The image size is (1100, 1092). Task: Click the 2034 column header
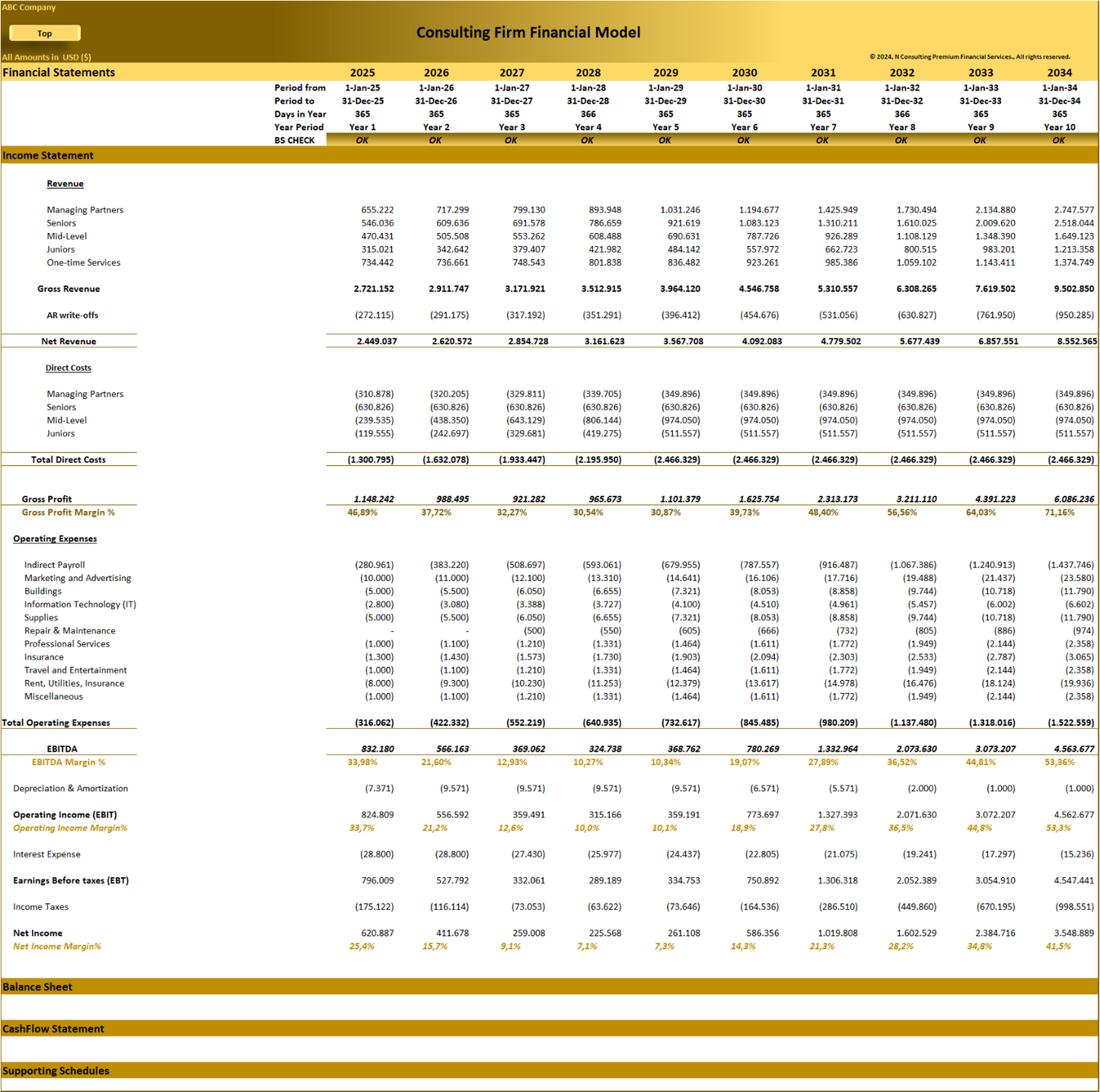pos(1060,73)
